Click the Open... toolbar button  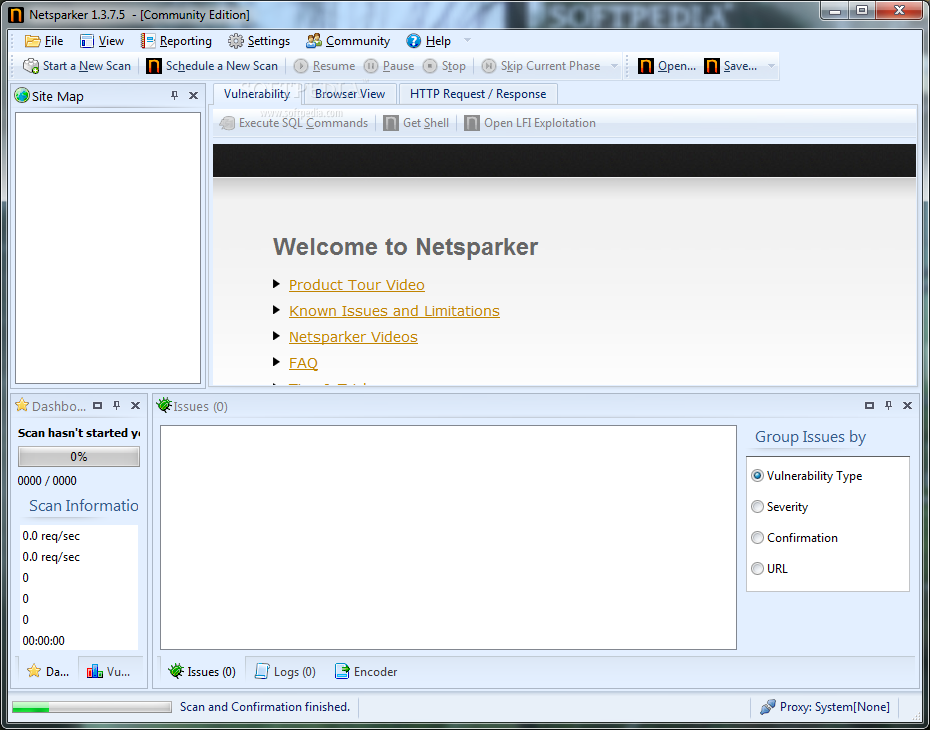tap(667, 66)
